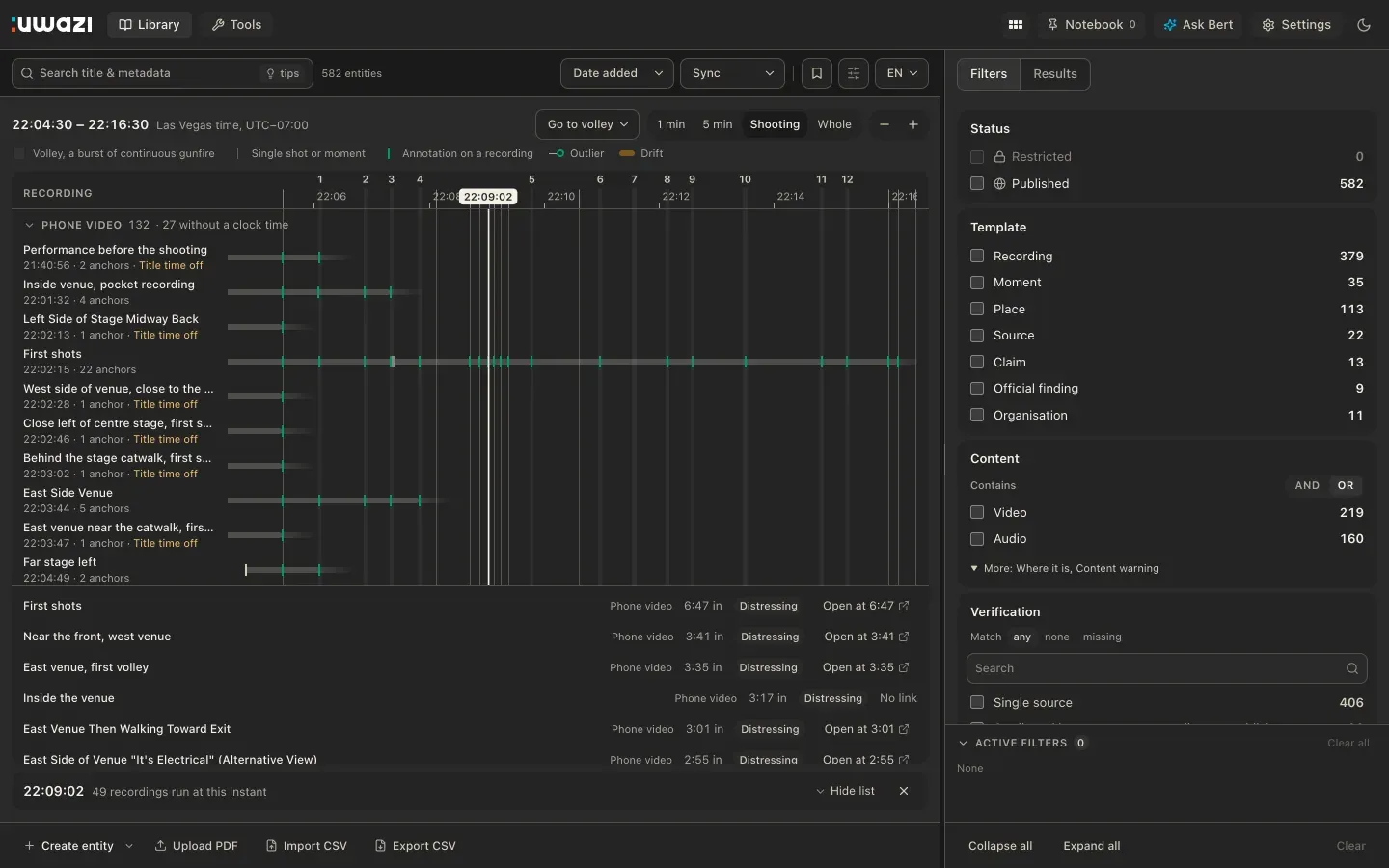
Task: Check the Recording template filter
Action: pyautogui.click(x=977, y=256)
